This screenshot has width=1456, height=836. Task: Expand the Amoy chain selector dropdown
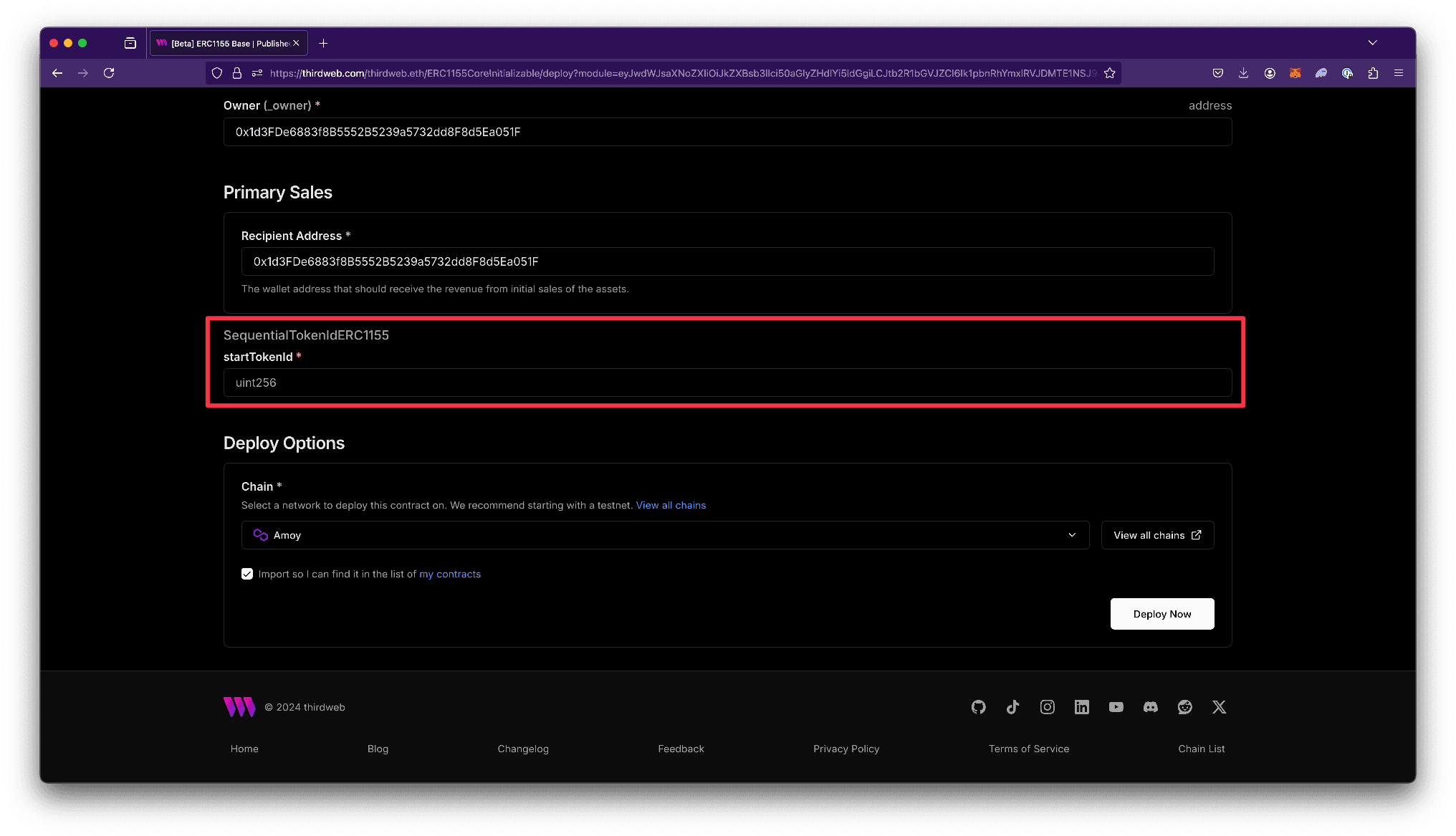pos(1072,534)
